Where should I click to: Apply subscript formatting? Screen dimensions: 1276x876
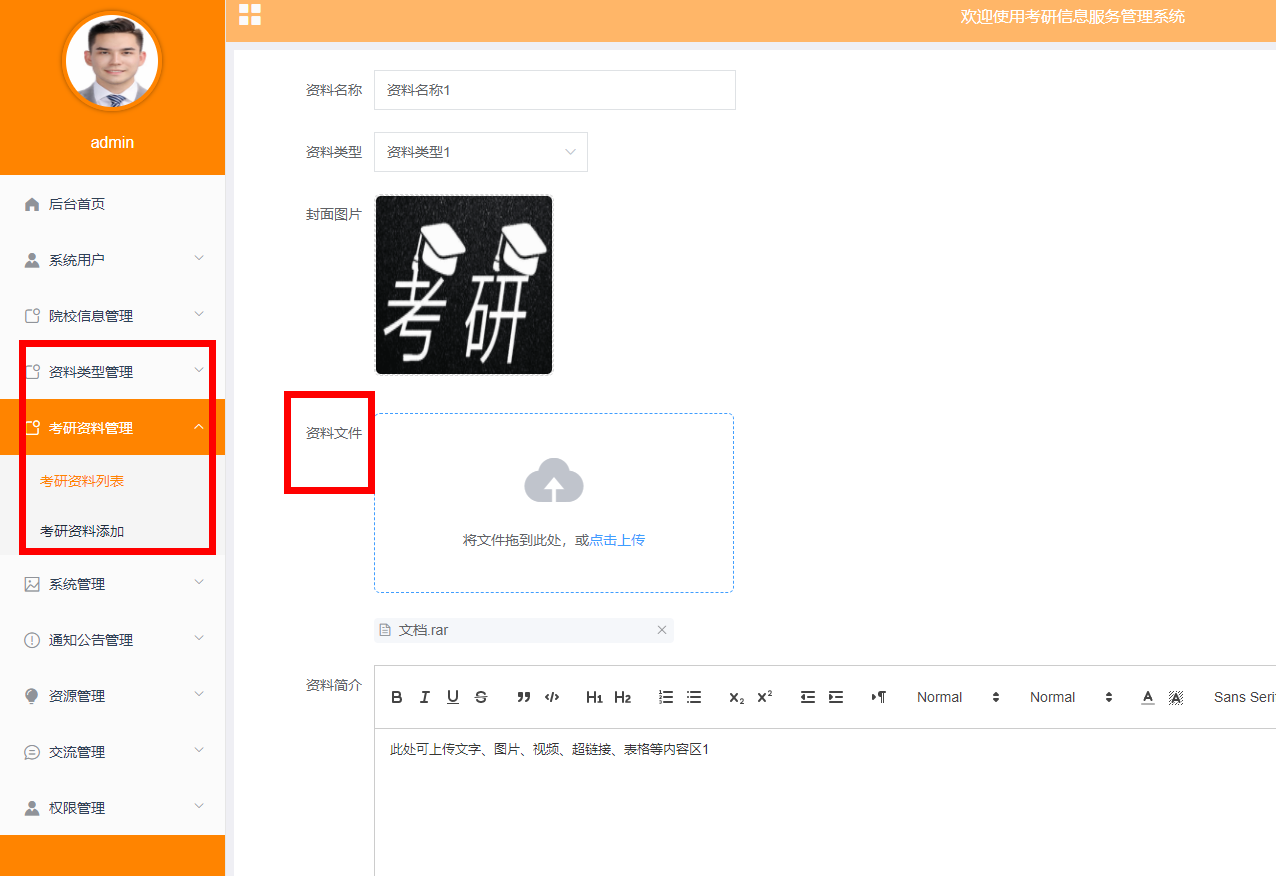(736, 697)
